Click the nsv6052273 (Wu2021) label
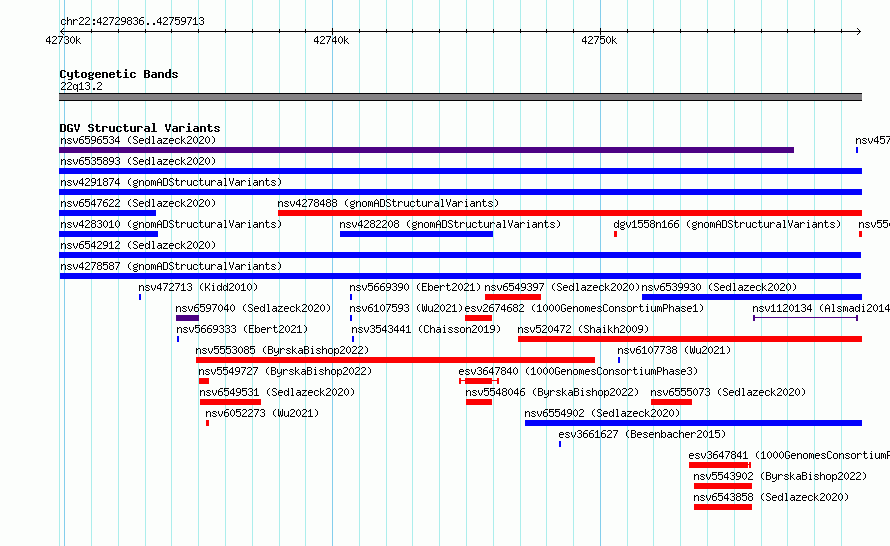 tap(262, 413)
